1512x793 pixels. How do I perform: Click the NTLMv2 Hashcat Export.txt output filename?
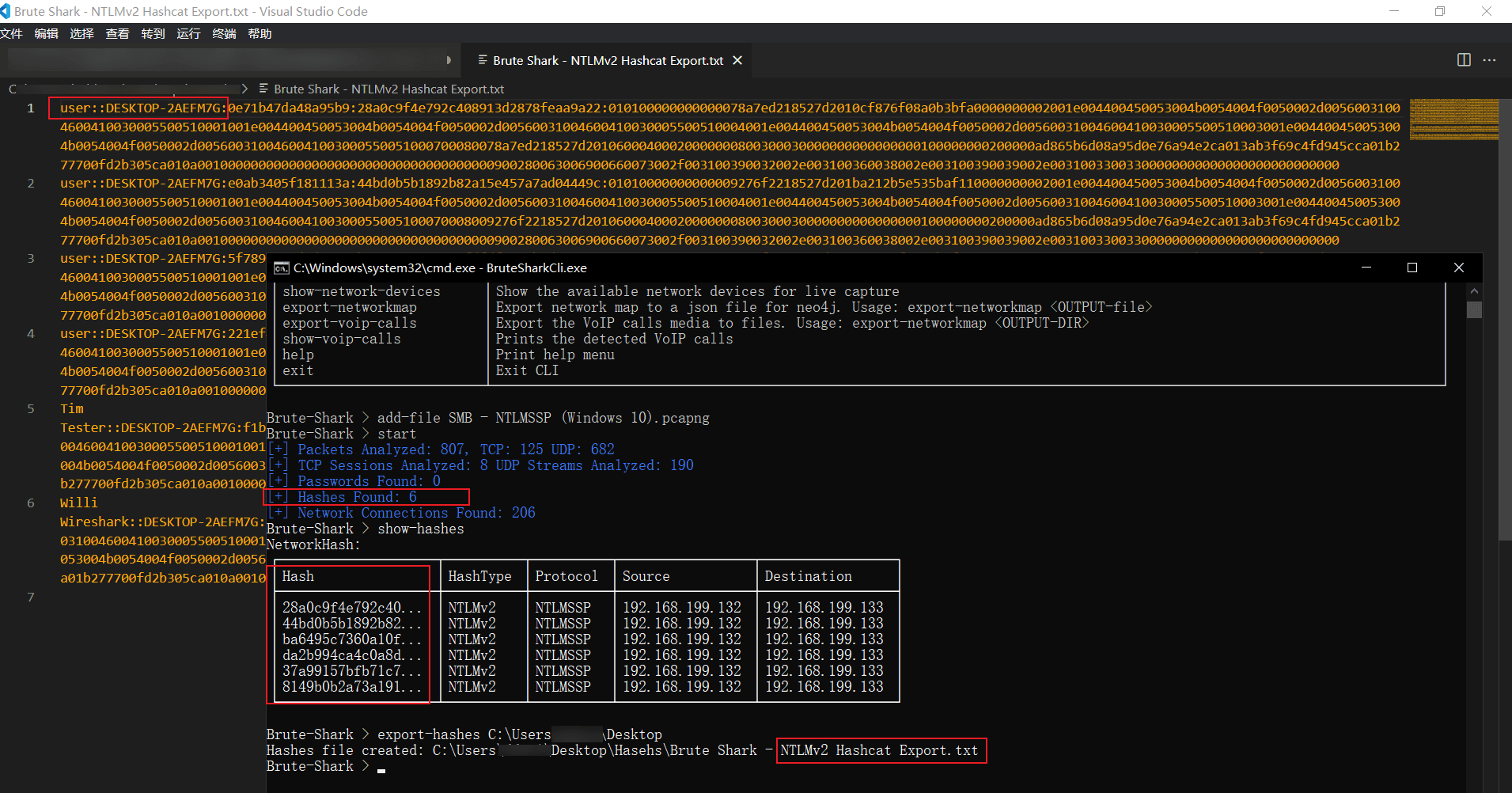(880, 750)
